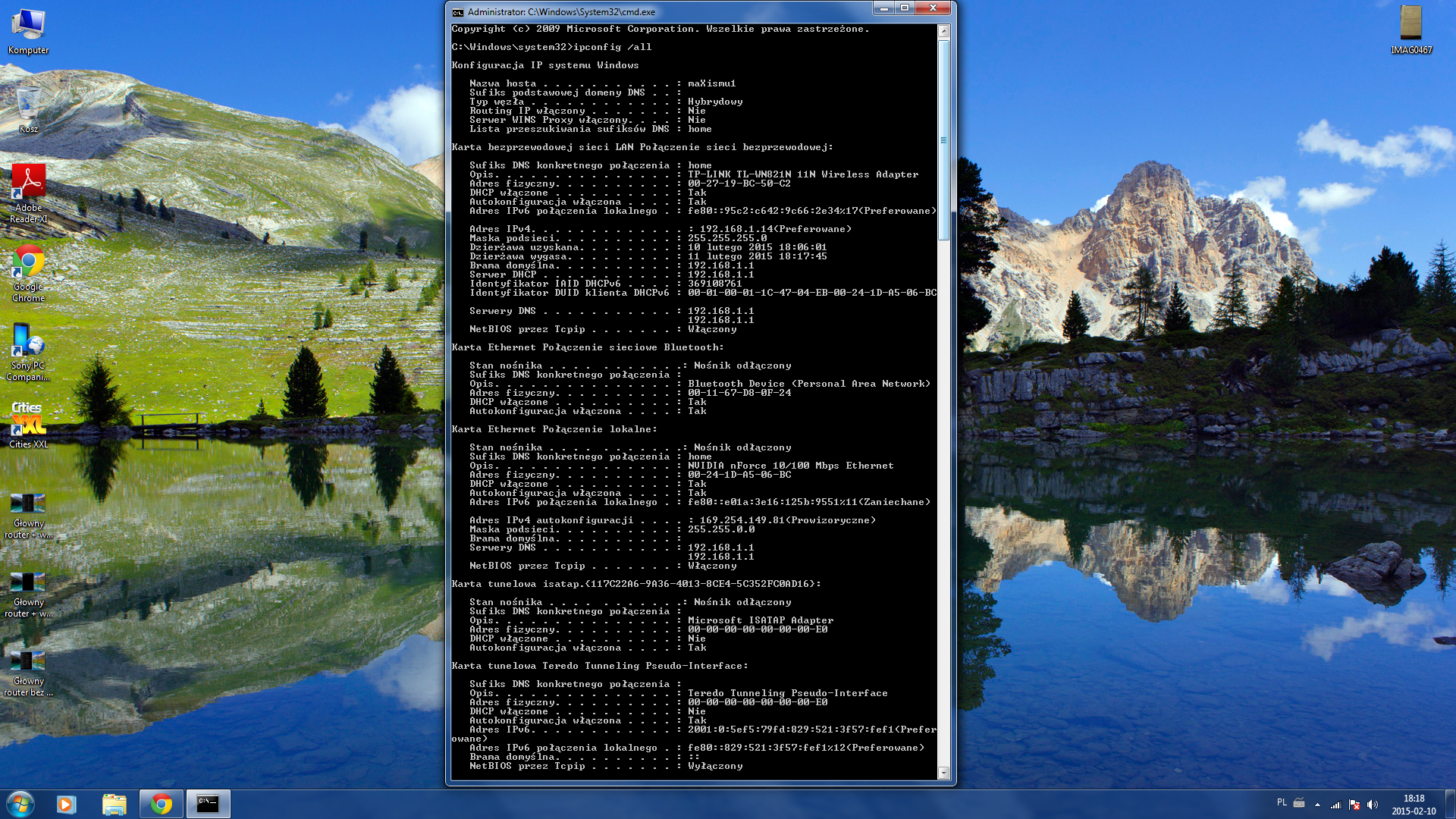Image resolution: width=1456 pixels, height=819 pixels.
Task: Click the cmd.exe taskbar button
Action: (208, 804)
